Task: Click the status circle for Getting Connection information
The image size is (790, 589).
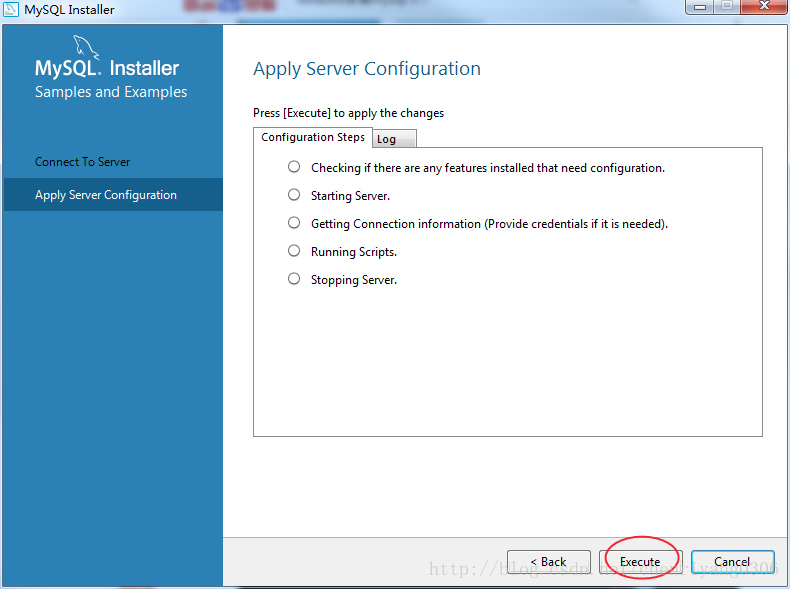Action: [x=294, y=223]
